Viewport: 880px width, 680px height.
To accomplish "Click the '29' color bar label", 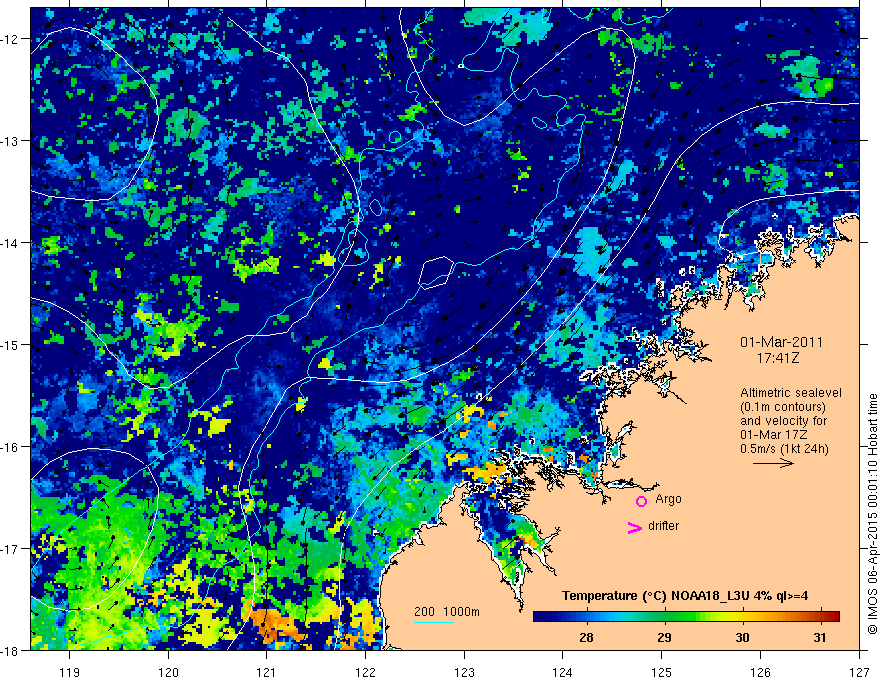I will pos(664,637).
